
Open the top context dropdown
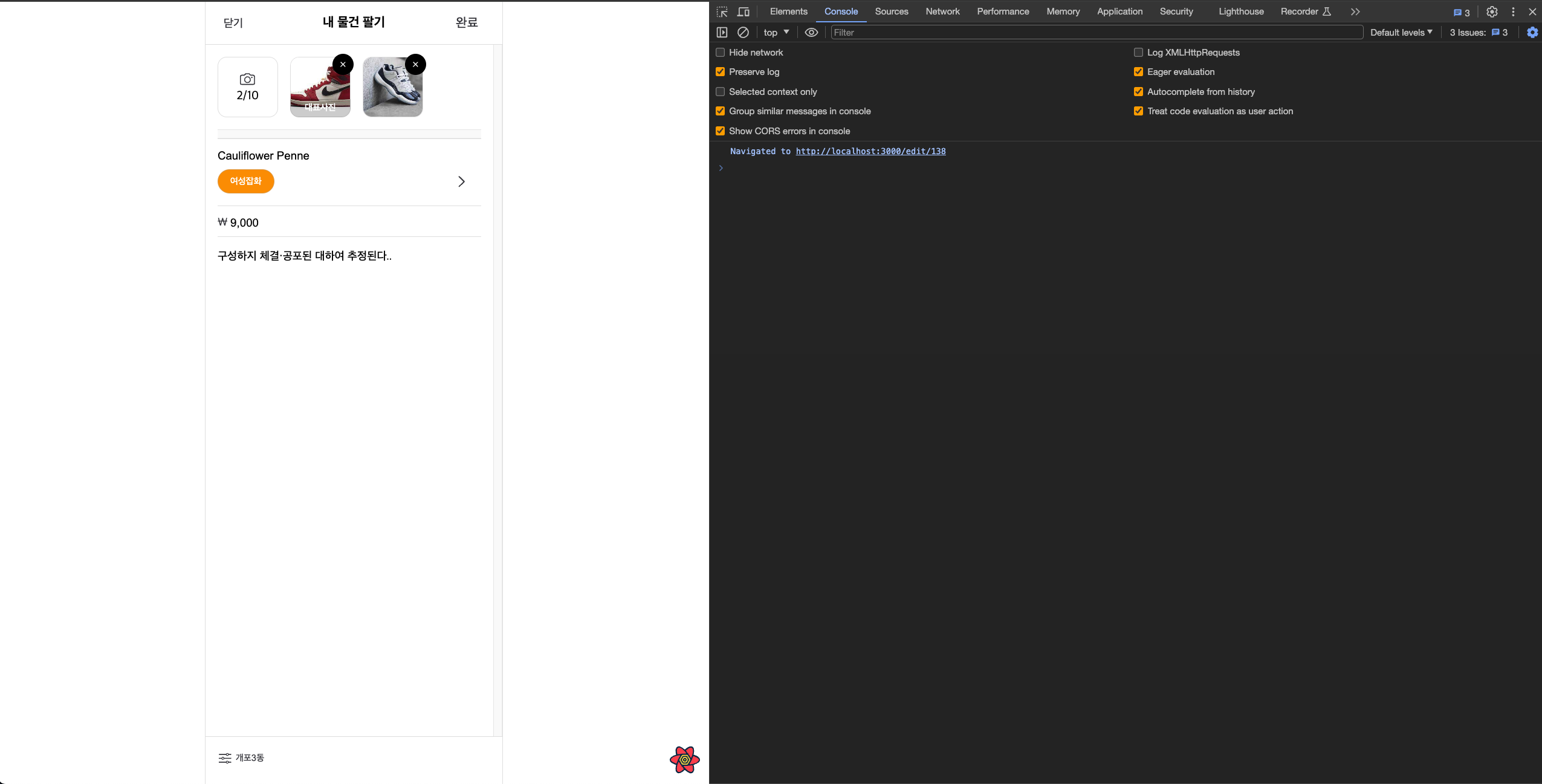776,32
